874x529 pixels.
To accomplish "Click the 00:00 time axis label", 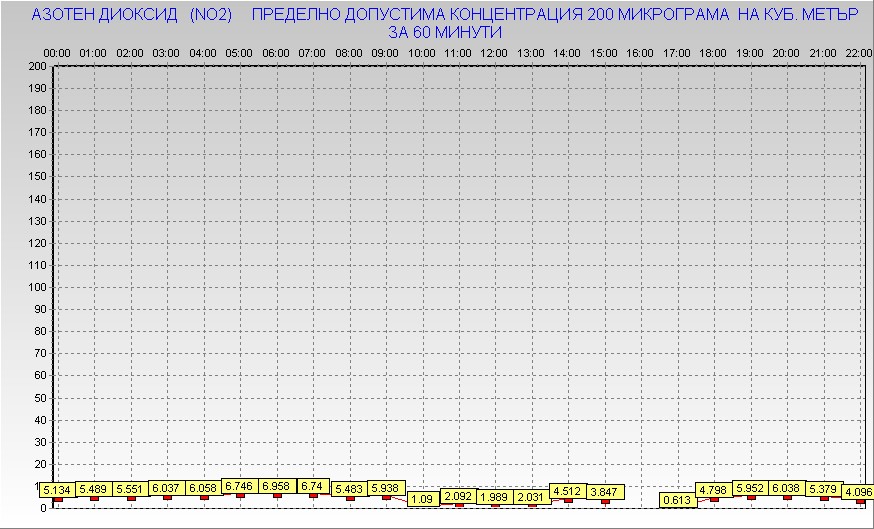I will pos(57,52).
